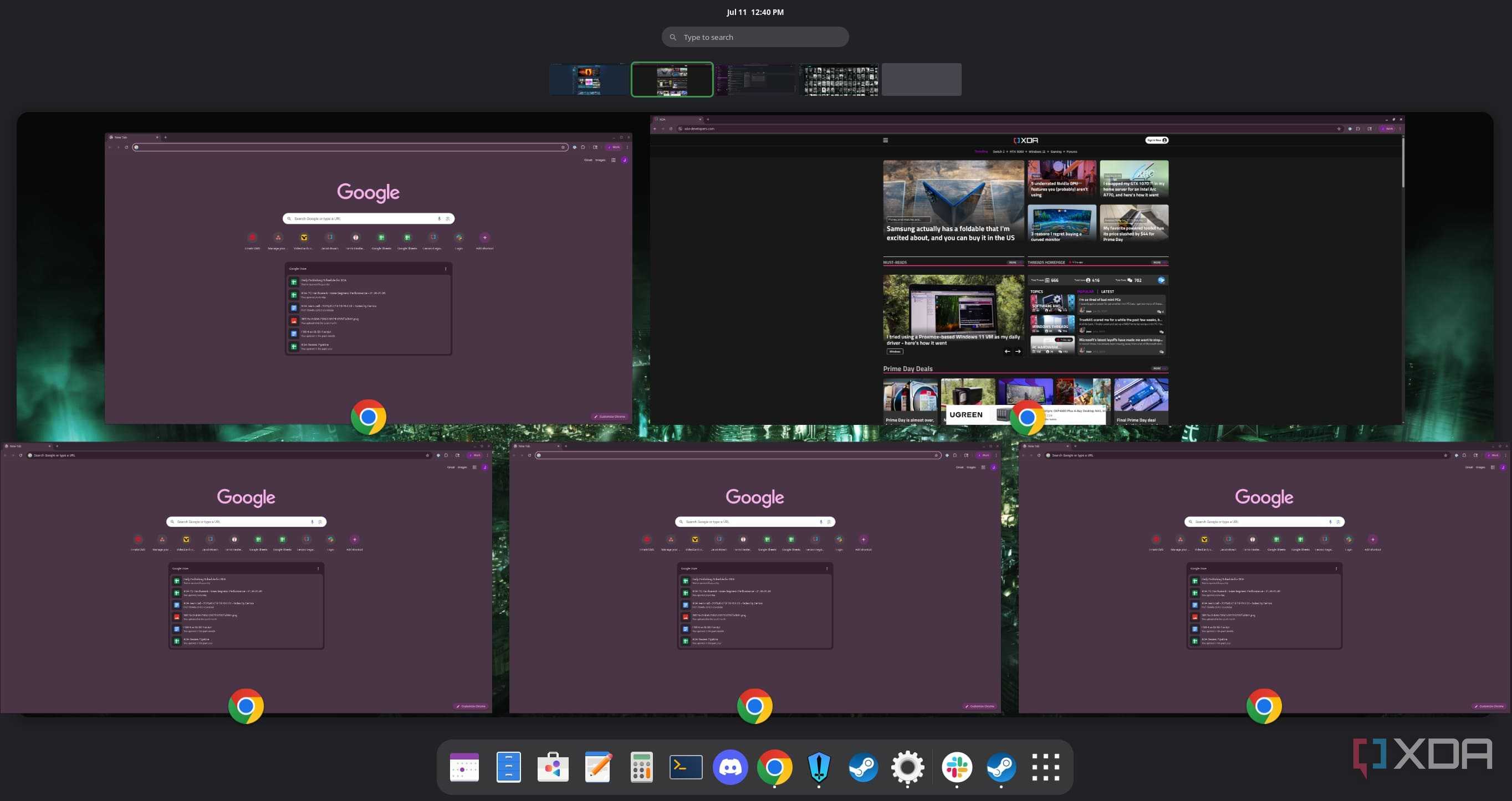
Task: Switch to the third workspace thumbnail
Action: 755,79
